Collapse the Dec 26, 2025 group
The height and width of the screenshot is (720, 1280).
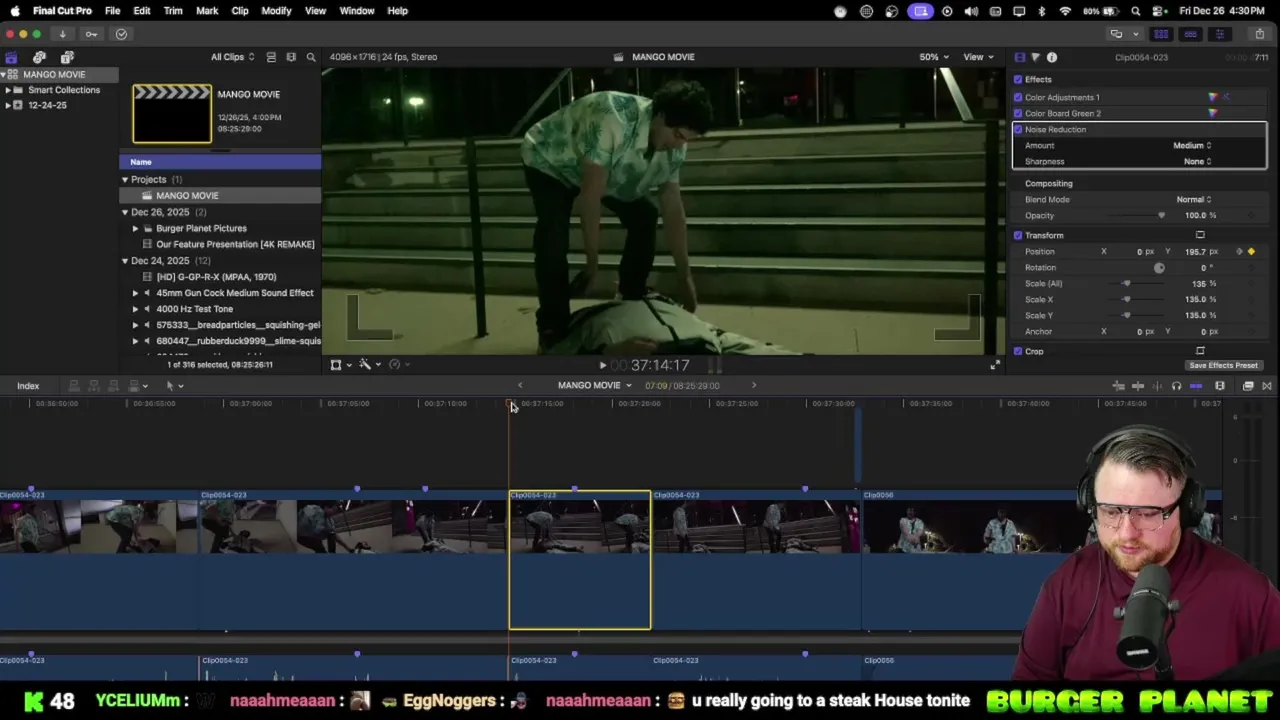[x=125, y=212]
